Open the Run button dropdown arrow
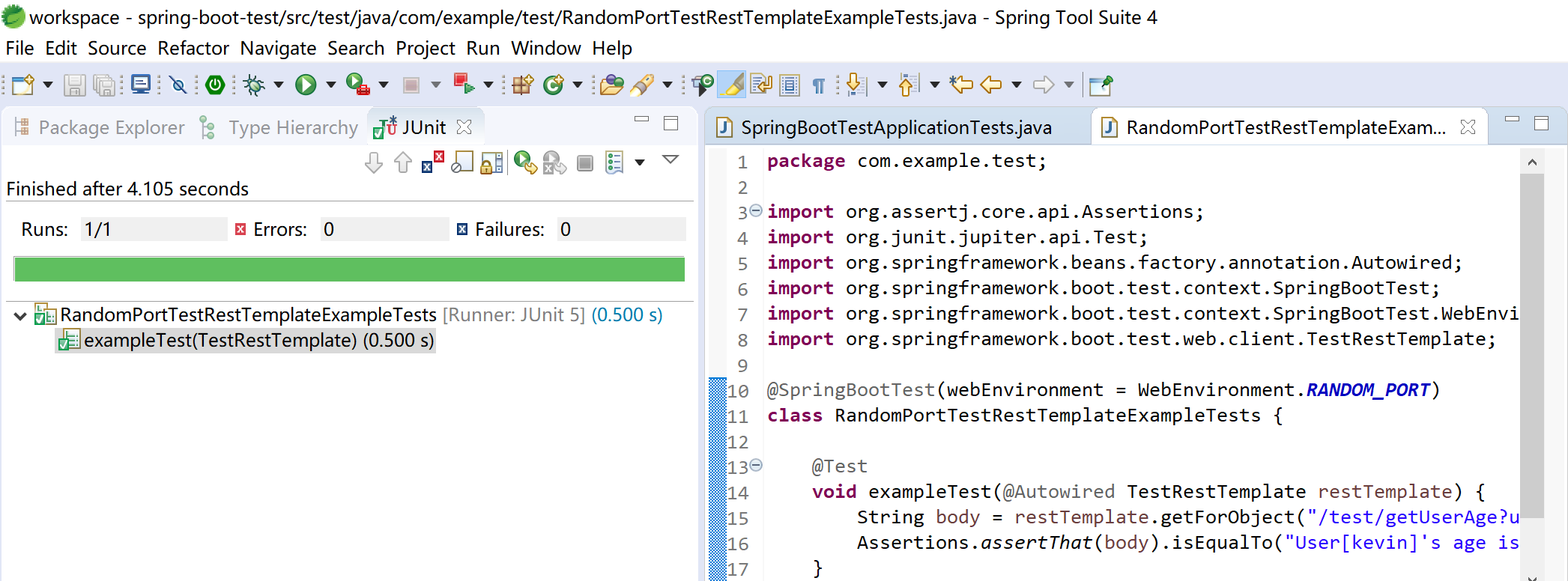Screen dimensions: 1568x581 (330, 85)
